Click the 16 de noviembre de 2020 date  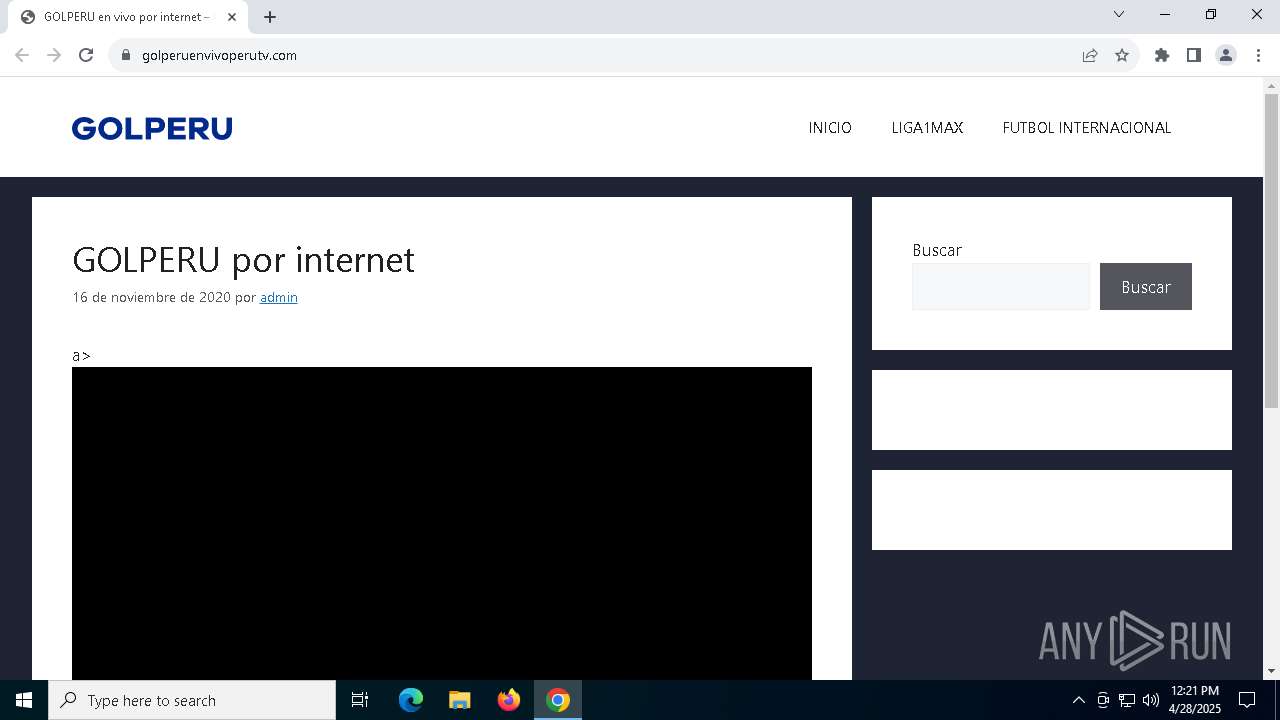pyautogui.click(x=151, y=297)
